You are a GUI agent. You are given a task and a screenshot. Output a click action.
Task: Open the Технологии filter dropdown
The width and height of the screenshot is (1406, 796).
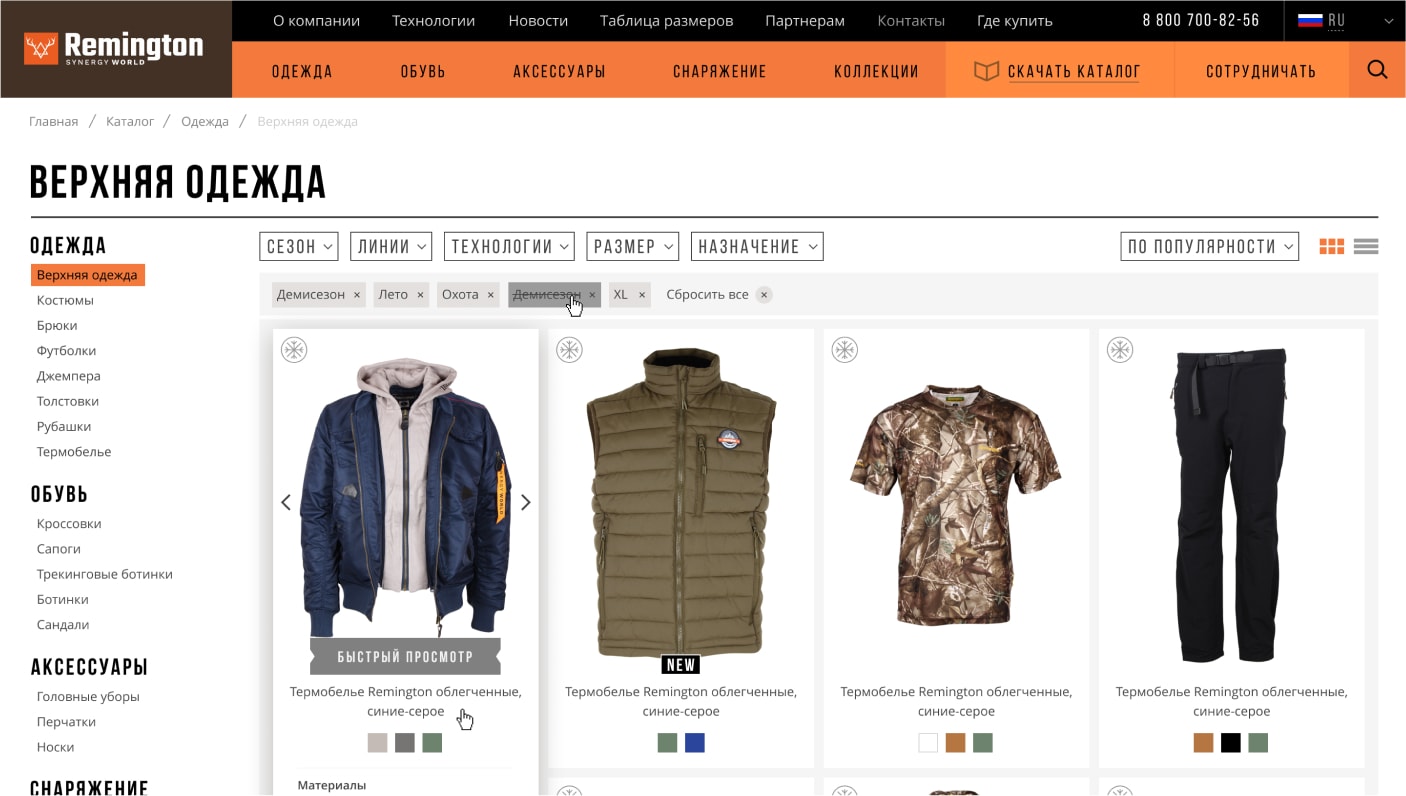pos(509,246)
